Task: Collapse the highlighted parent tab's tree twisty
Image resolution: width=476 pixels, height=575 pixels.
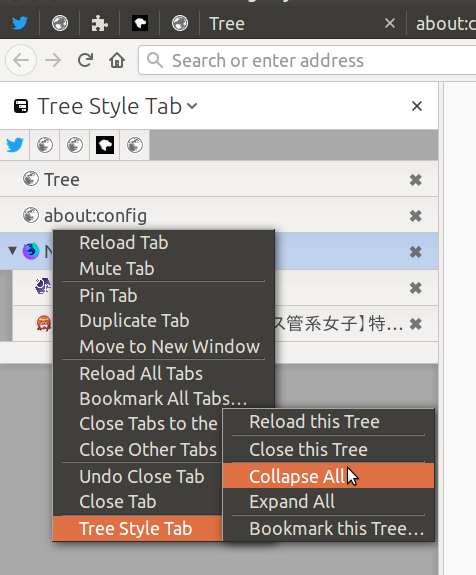Action: (x=12, y=251)
